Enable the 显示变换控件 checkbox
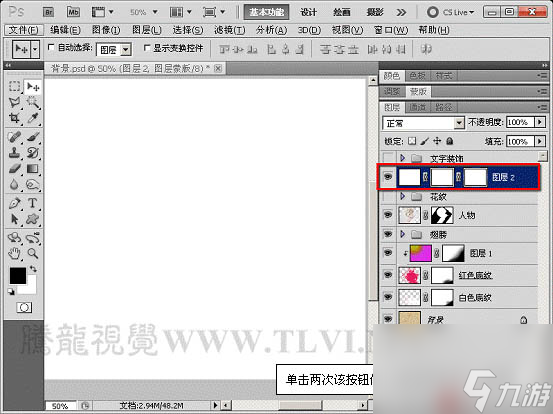The width and height of the screenshot is (553, 414). 147,47
